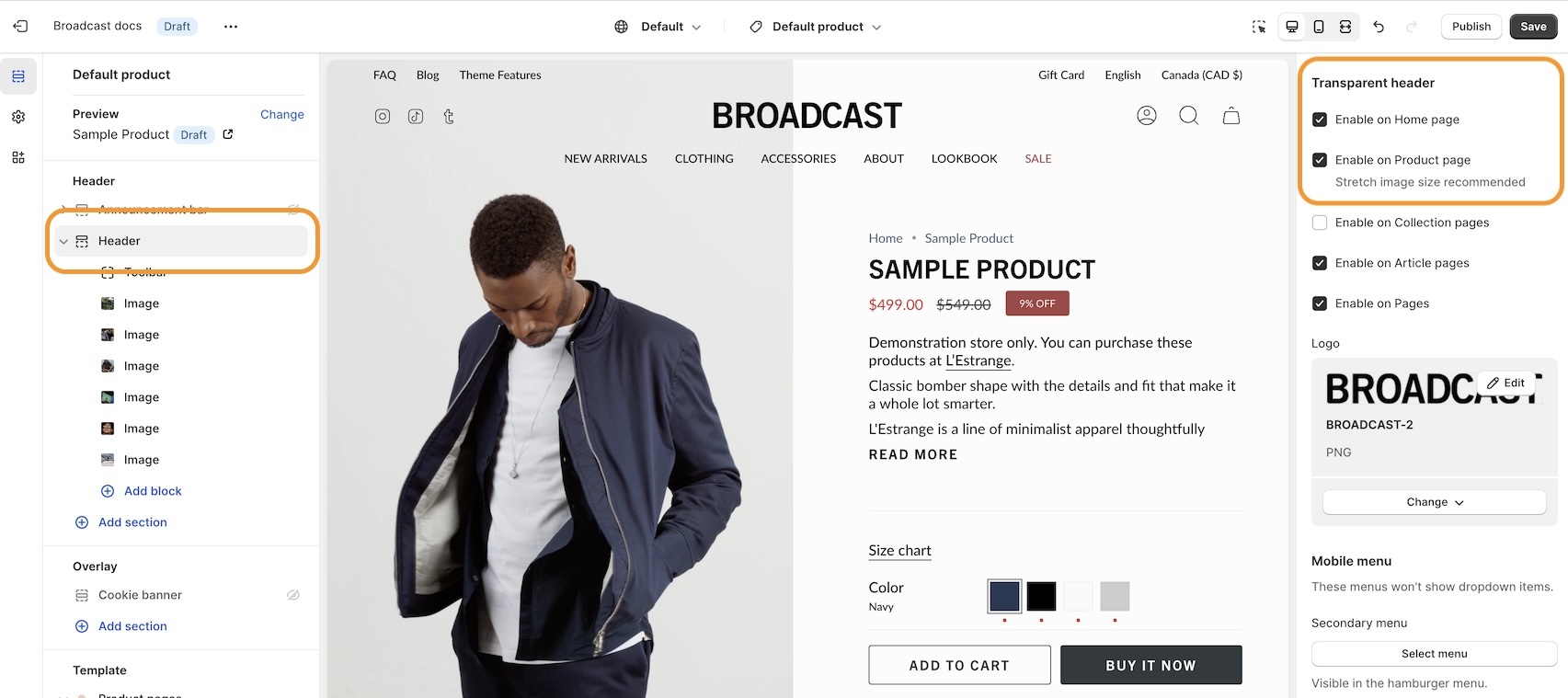Click the shopping cart icon in preview
1568x698 pixels.
(x=1231, y=116)
